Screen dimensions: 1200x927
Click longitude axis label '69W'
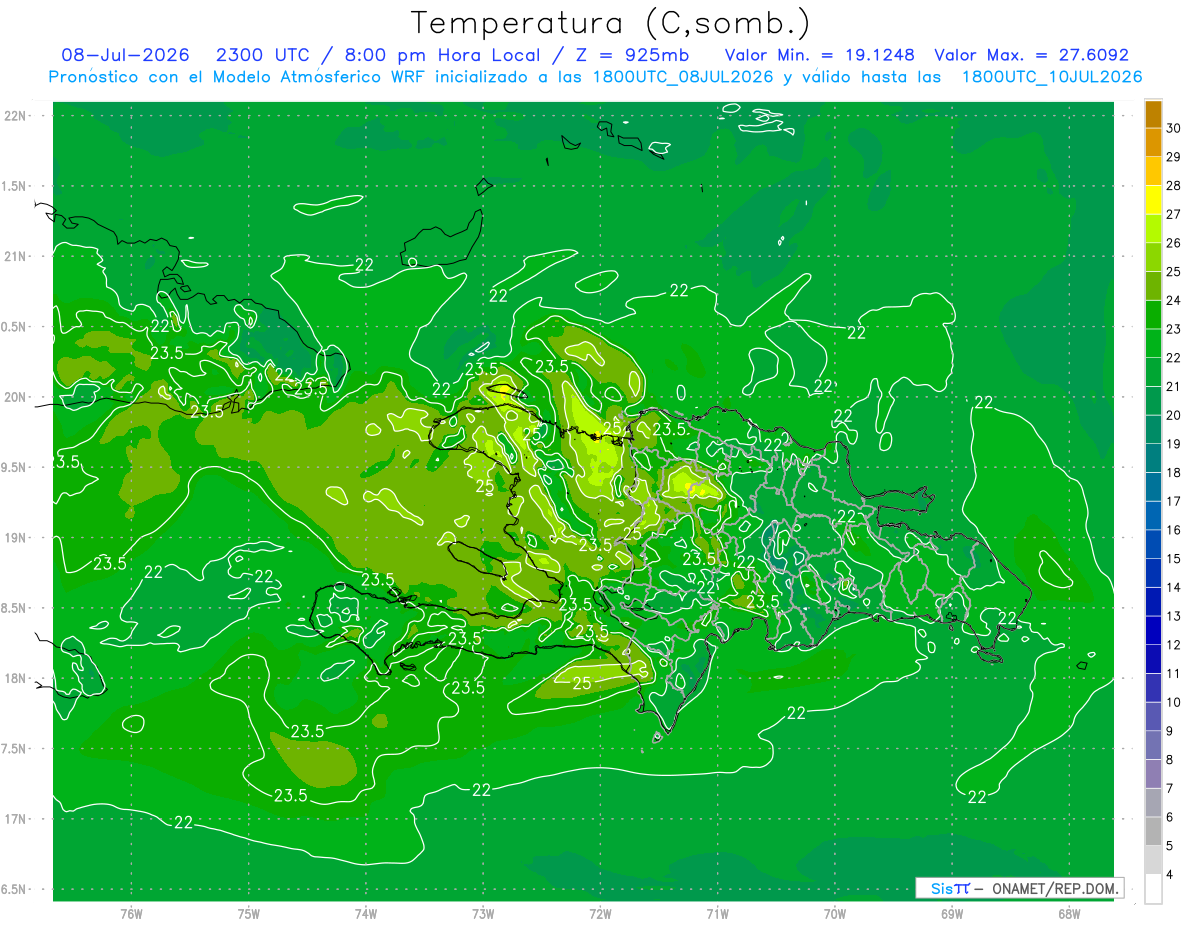[952, 914]
